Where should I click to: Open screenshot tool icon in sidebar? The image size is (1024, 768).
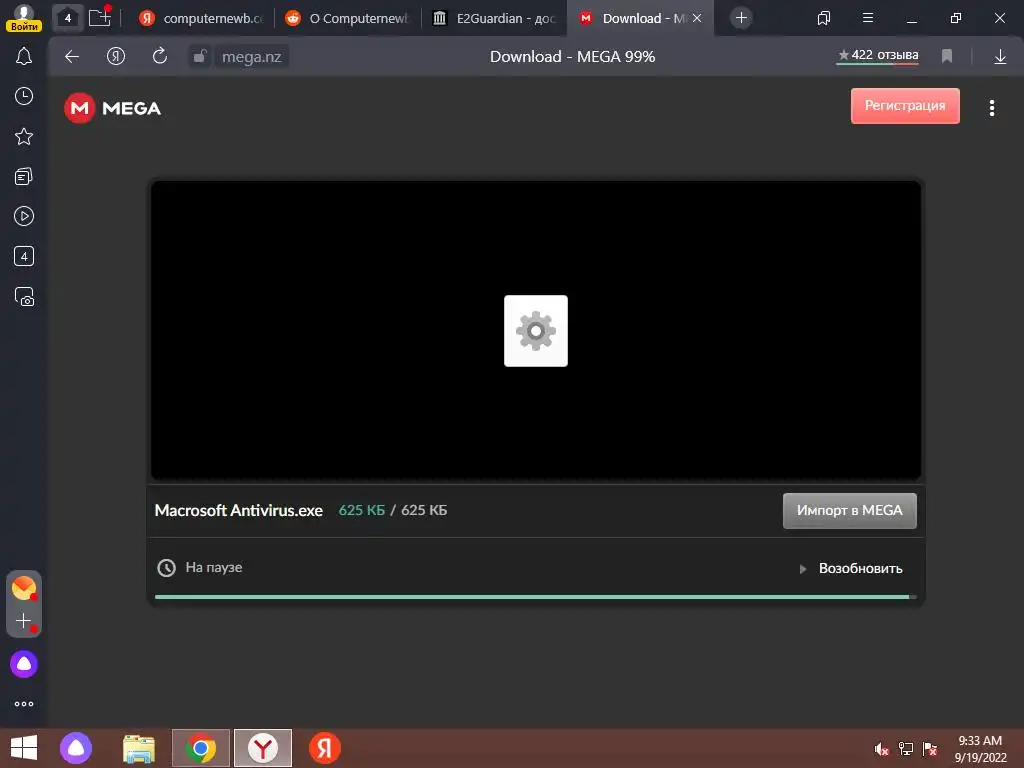click(x=24, y=296)
